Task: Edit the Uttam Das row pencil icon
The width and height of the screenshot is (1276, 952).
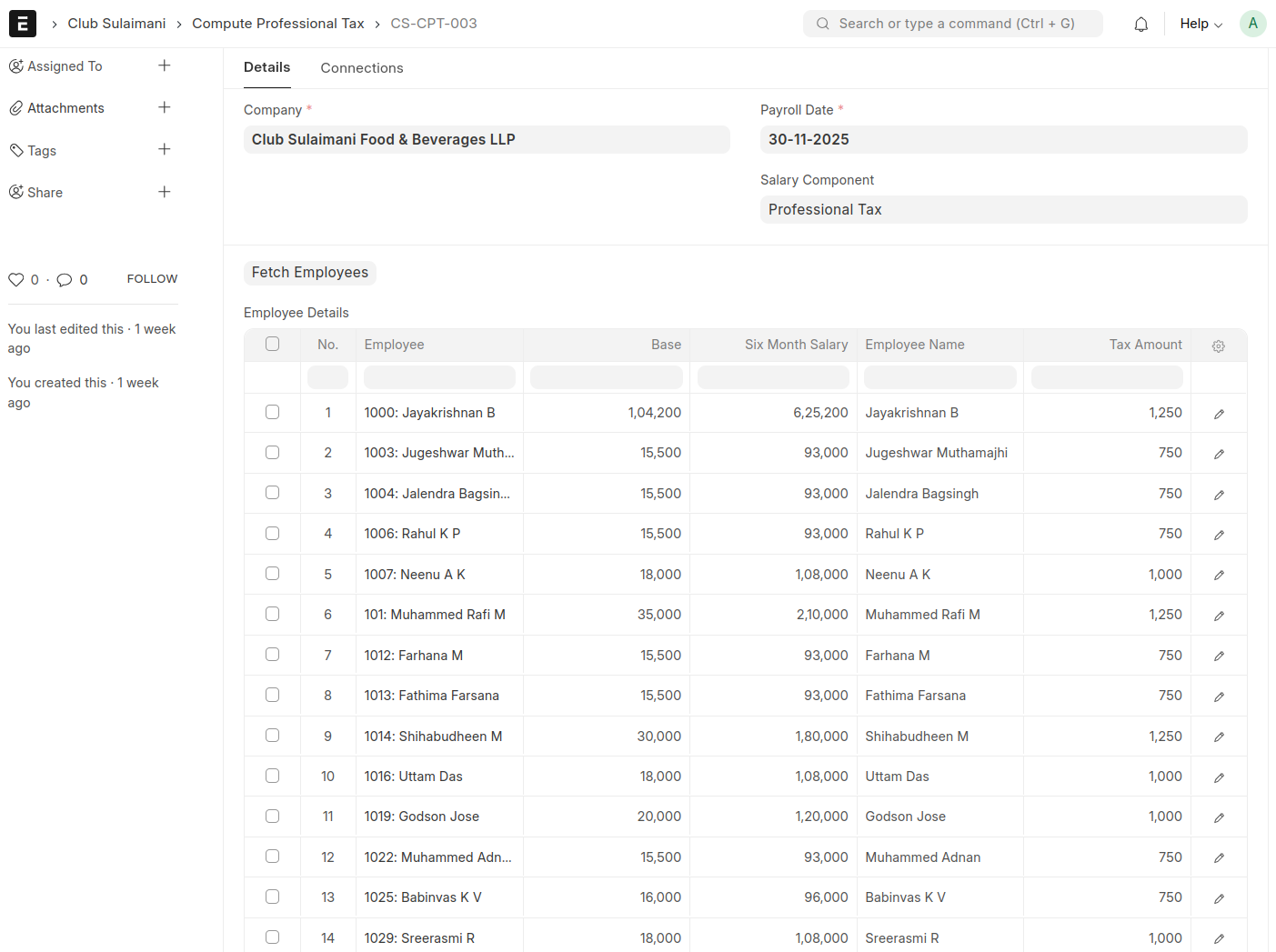Action: 1219,777
